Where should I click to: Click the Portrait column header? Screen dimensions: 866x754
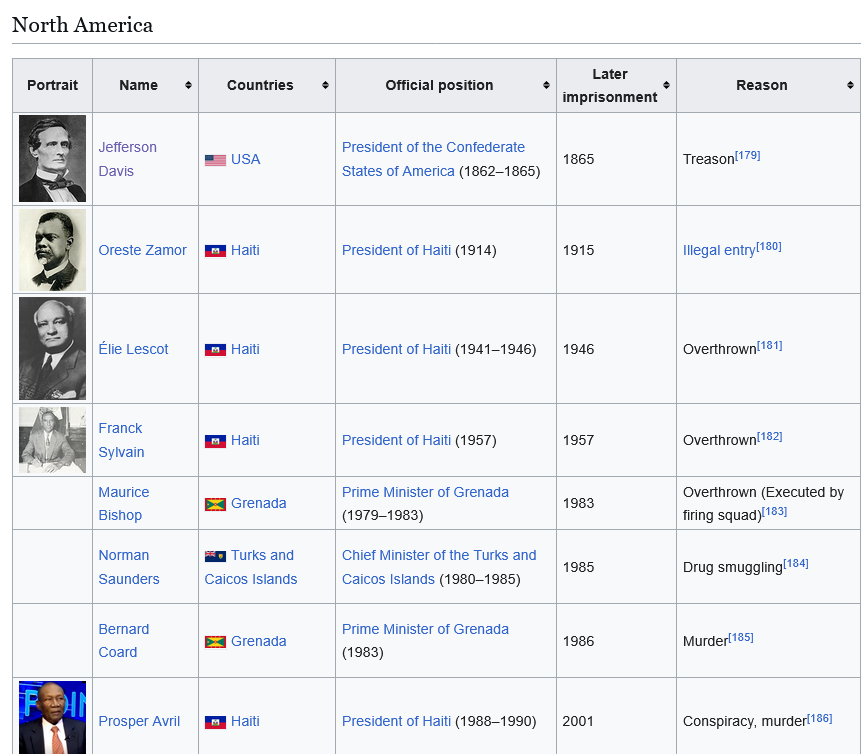pyautogui.click(x=52, y=85)
